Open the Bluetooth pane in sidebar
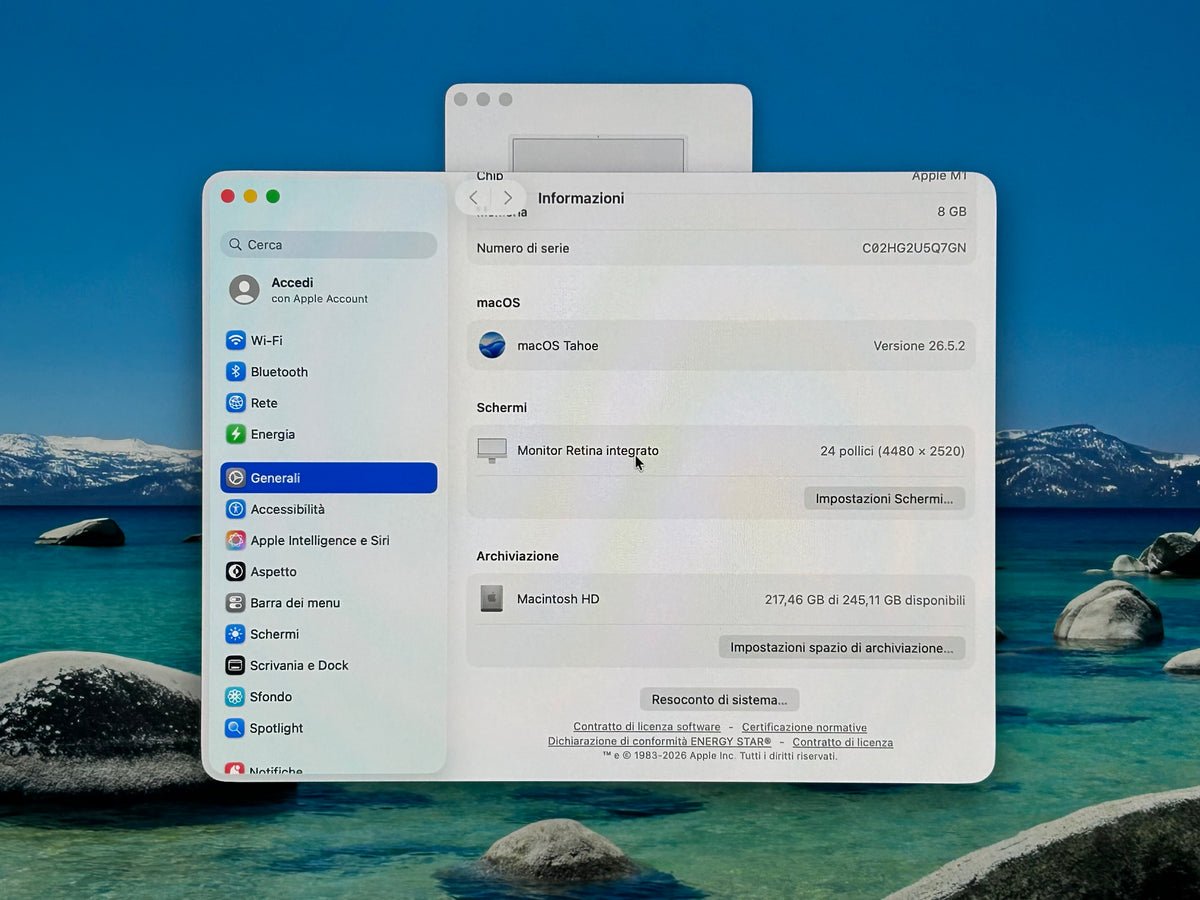 (328, 372)
